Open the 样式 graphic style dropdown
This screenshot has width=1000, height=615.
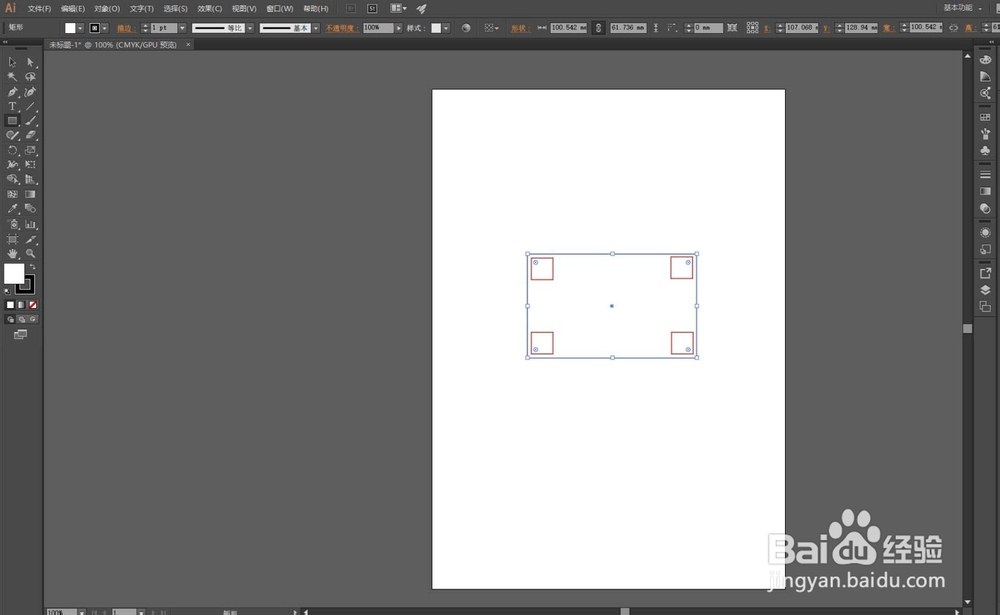[446, 28]
